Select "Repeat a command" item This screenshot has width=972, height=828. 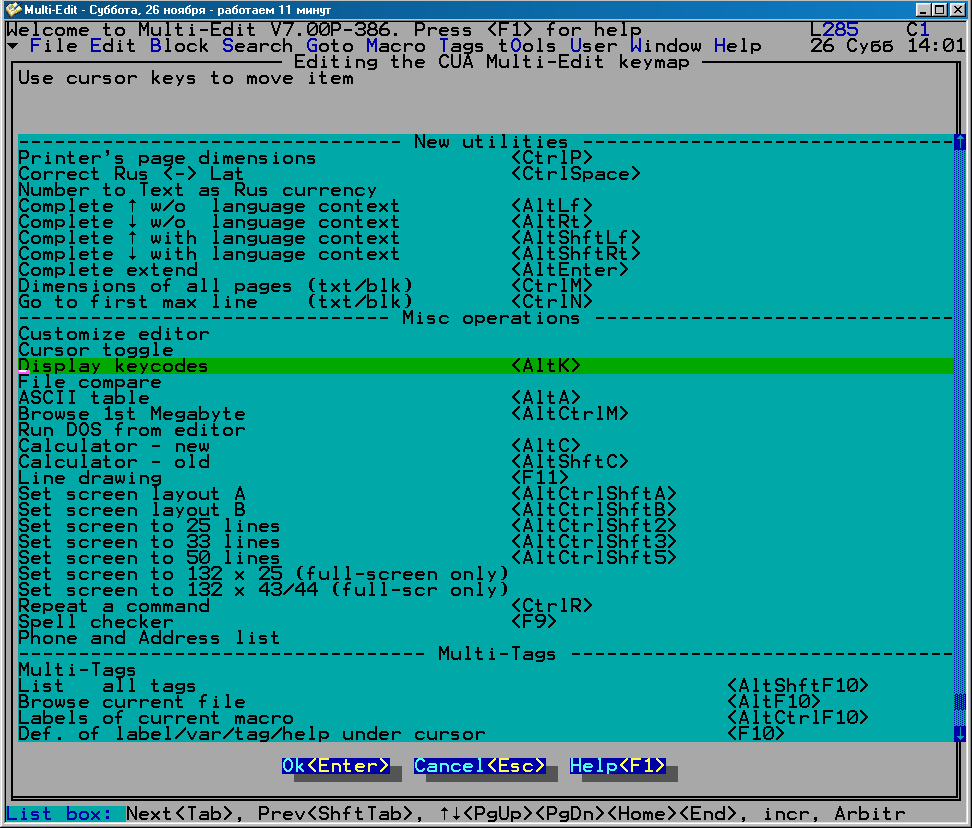[x=485, y=607]
